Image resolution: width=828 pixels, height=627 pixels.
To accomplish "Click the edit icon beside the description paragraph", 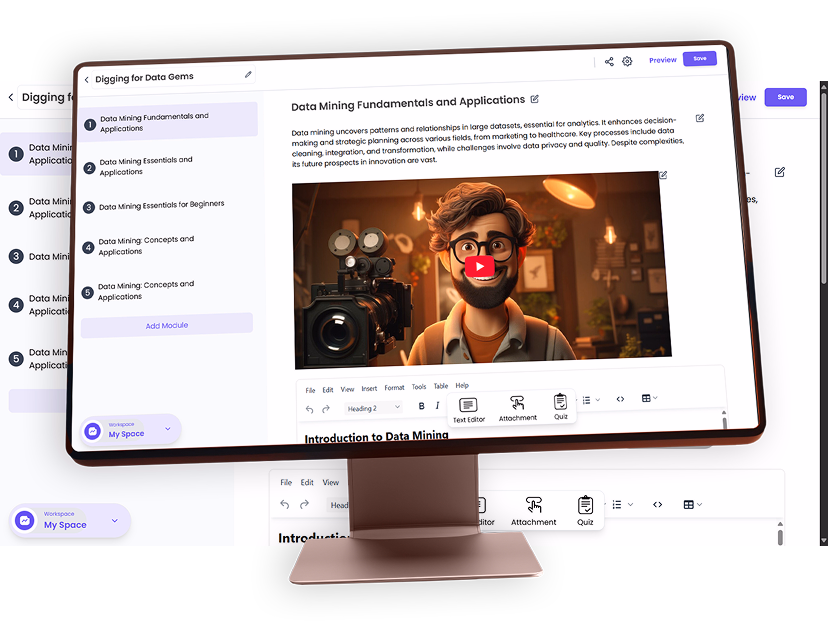I will (700, 118).
